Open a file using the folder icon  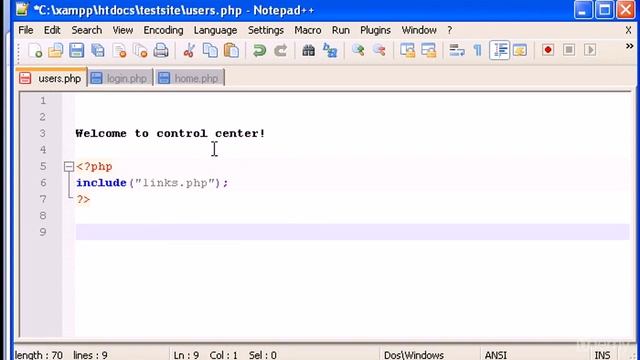(56, 51)
